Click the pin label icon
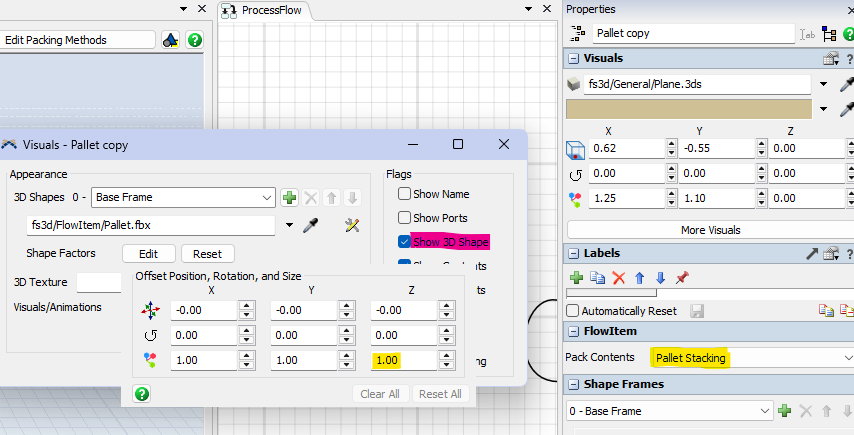Viewport: 854px width, 435px height. tap(682, 277)
